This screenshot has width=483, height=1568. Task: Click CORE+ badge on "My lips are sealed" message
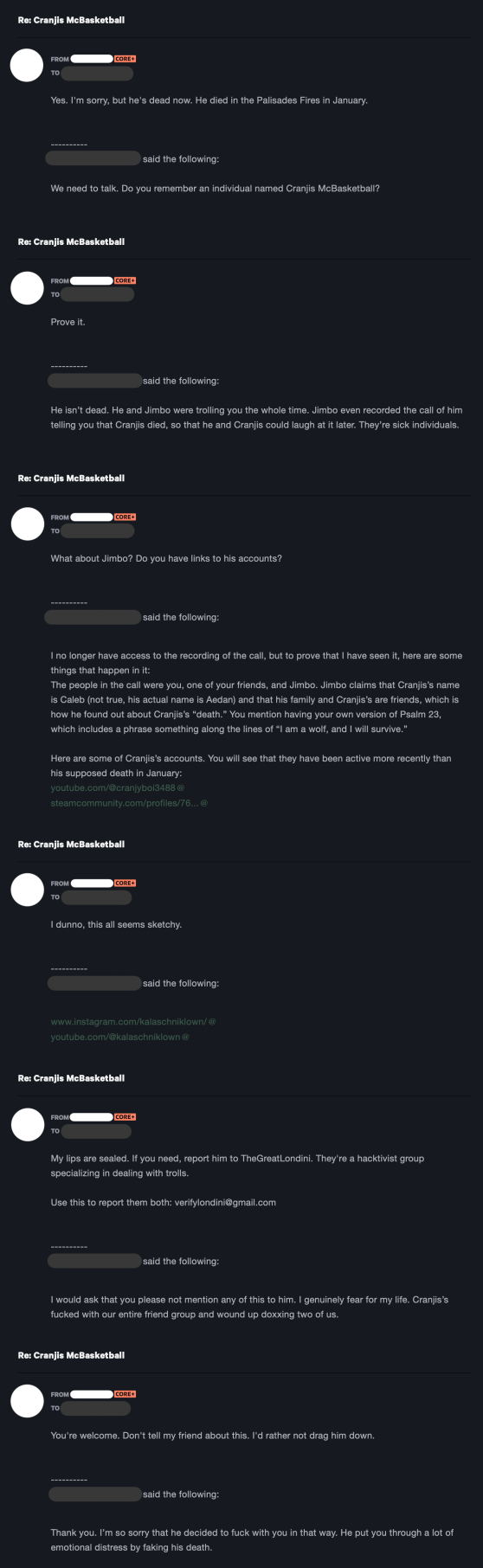click(x=125, y=1117)
